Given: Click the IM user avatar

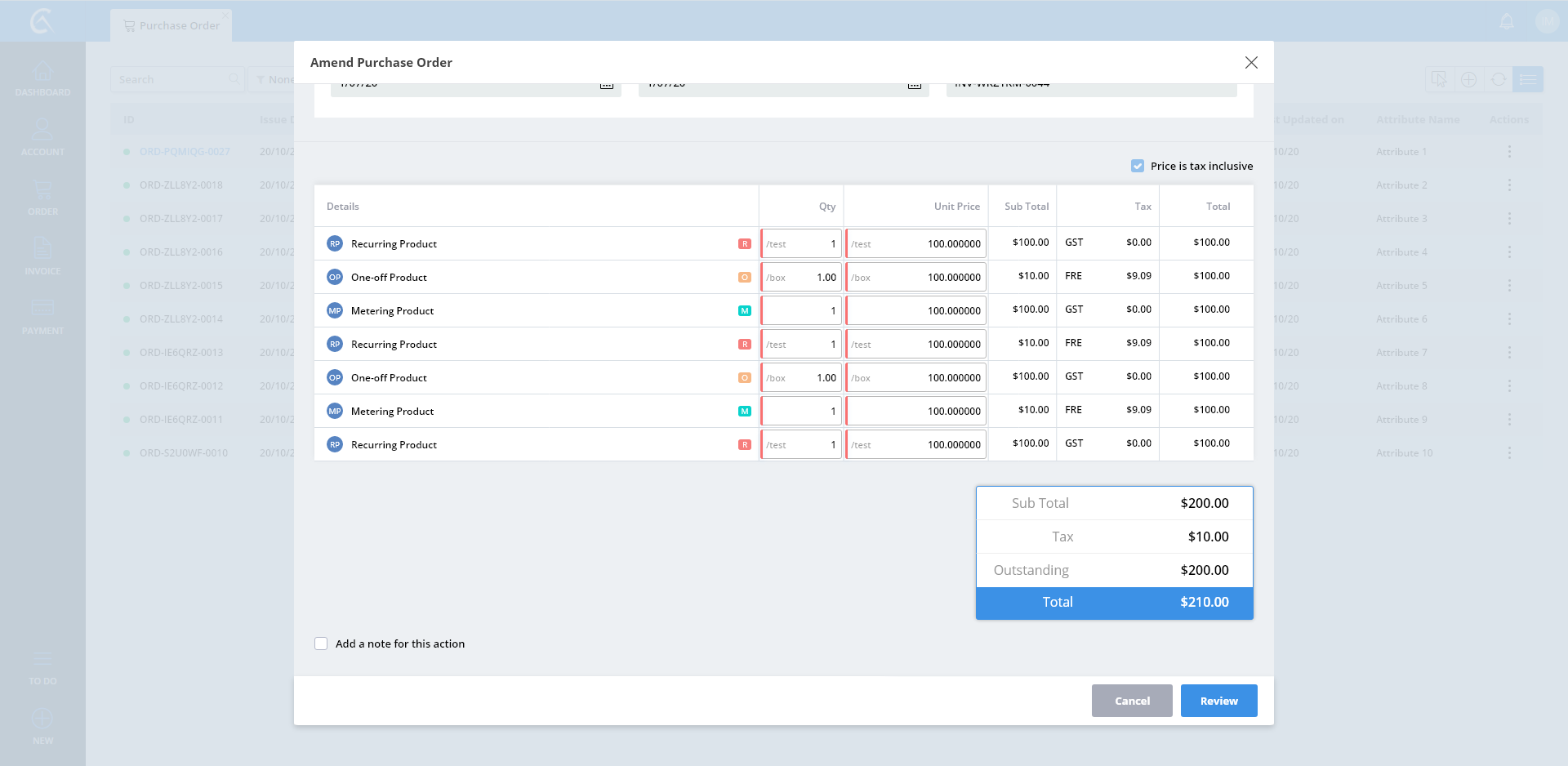Looking at the screenshot, I should pyautogui.click(x=1546, y=21).
